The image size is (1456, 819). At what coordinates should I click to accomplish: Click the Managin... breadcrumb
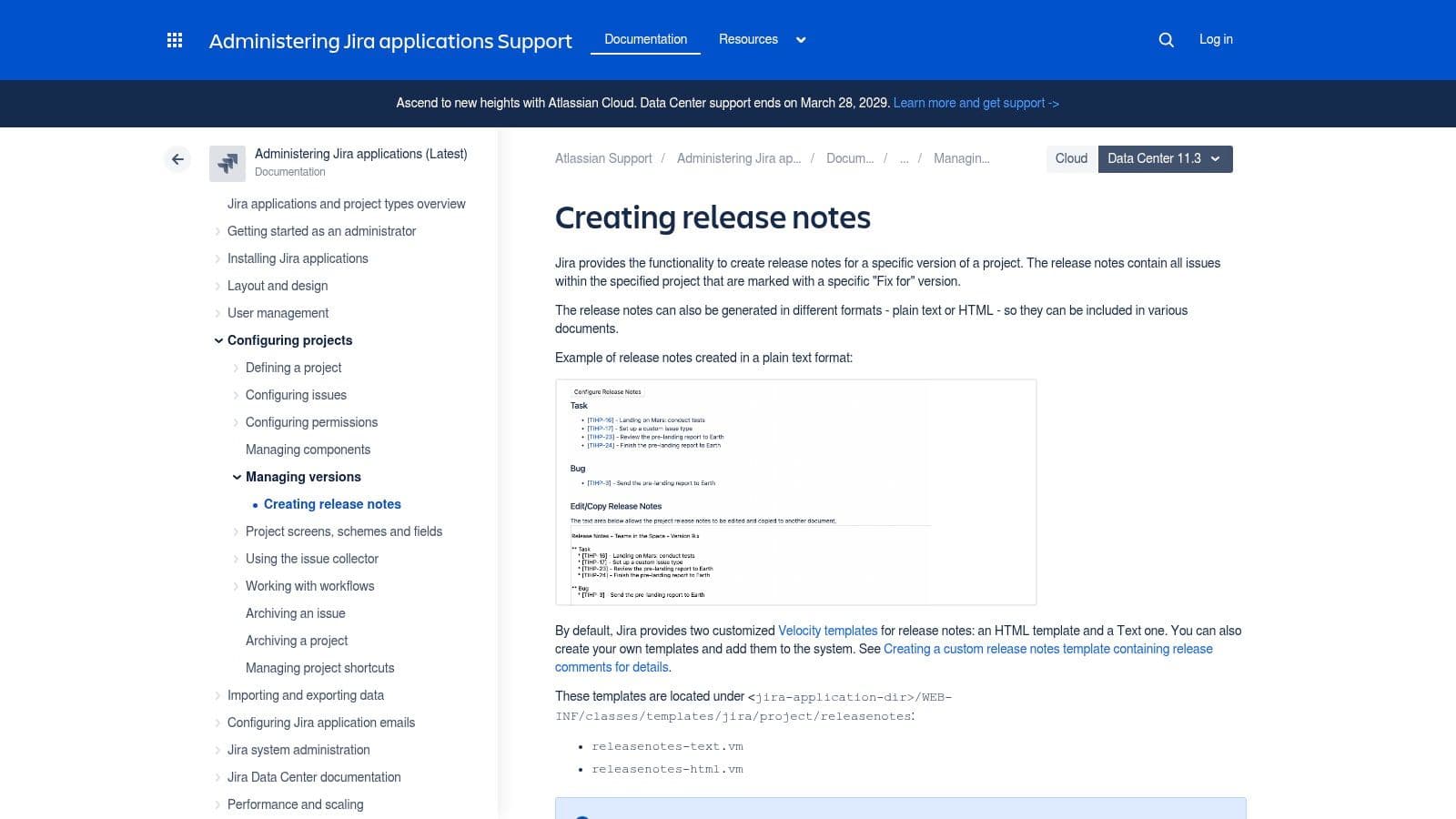[962, 158]
